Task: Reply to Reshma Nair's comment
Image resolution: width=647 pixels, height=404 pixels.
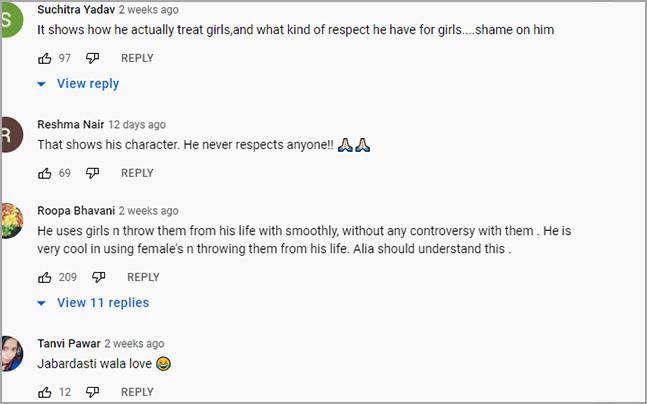Action: coord(137,173)
